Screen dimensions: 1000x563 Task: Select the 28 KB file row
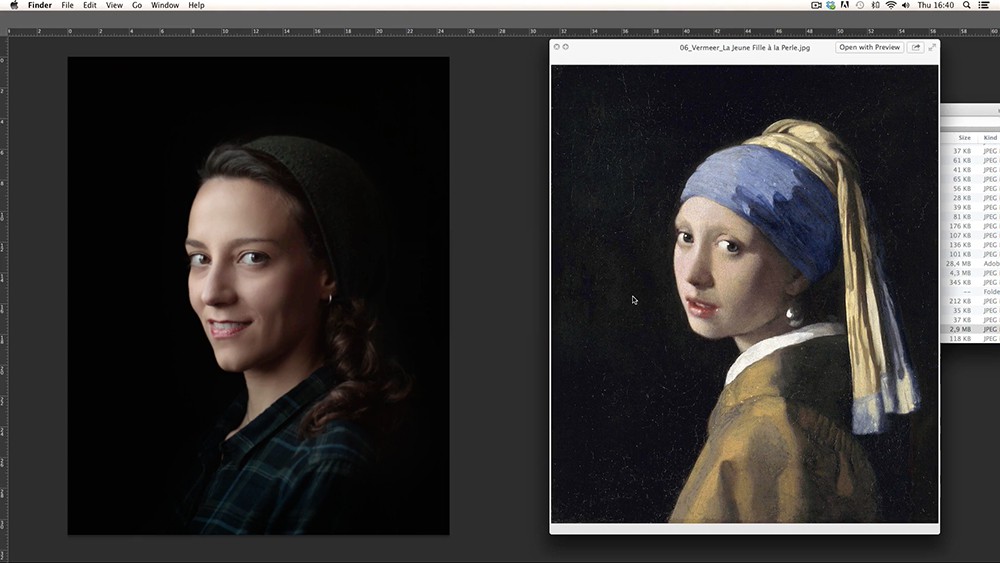pyautogui.click(x=971, y=198)
